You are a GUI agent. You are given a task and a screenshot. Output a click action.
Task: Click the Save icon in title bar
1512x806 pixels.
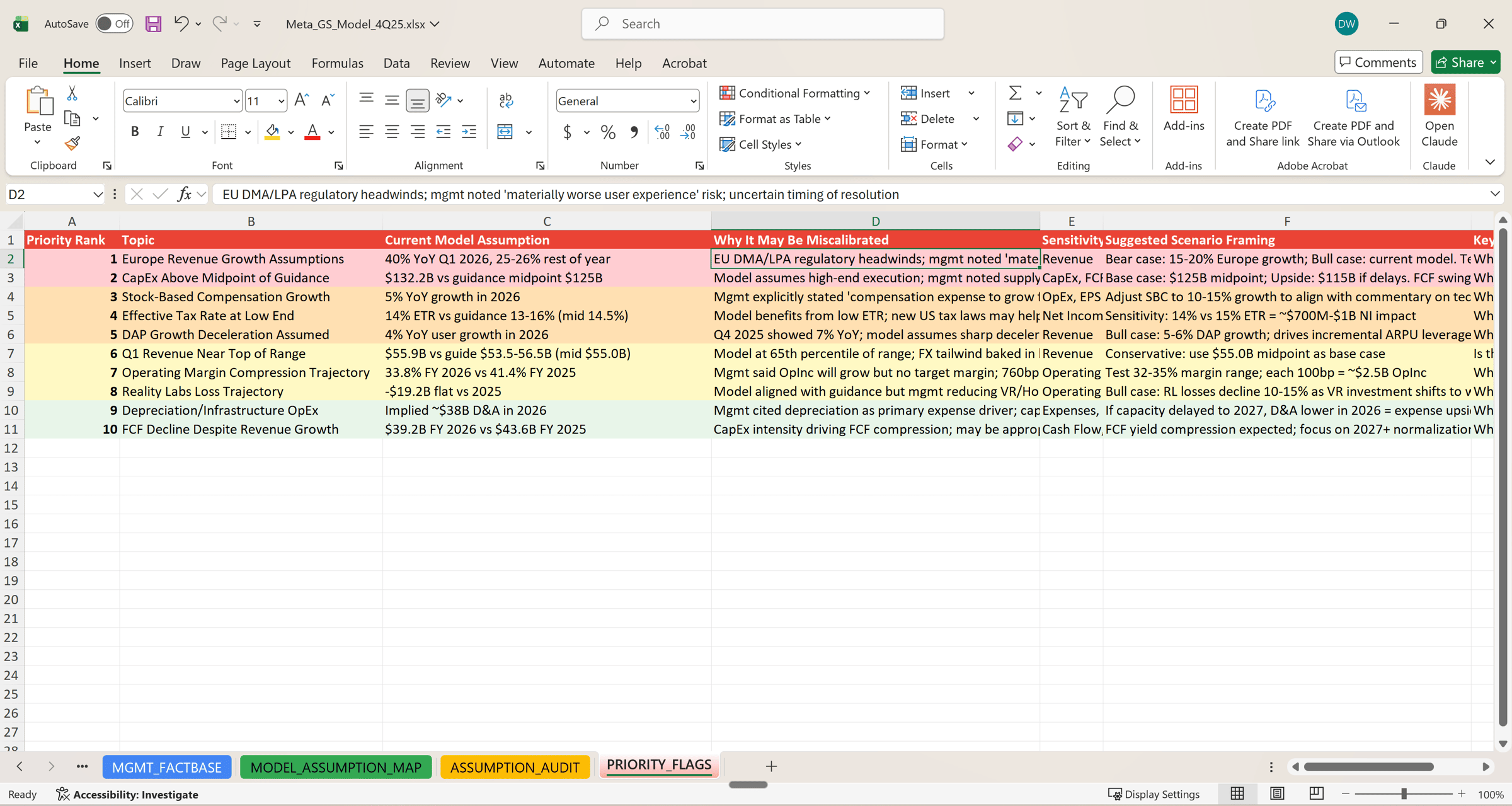(153, 24)
